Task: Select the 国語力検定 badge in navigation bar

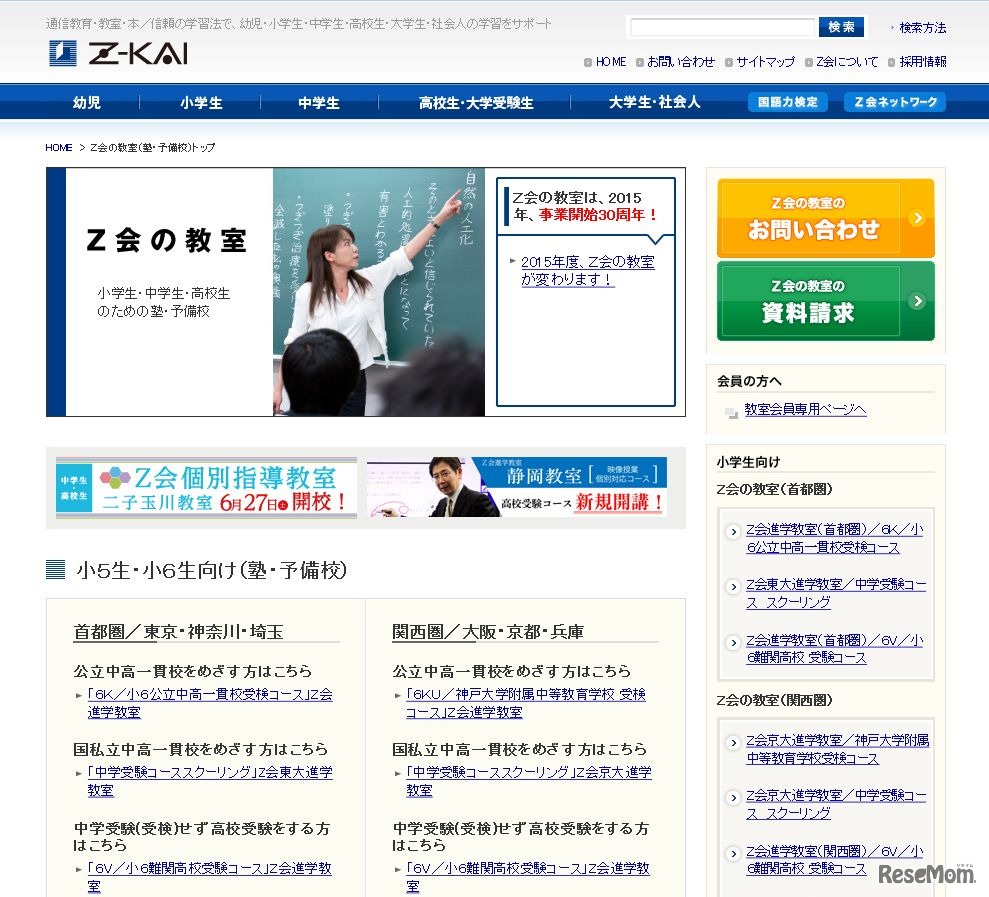Action: coord(788,101)
